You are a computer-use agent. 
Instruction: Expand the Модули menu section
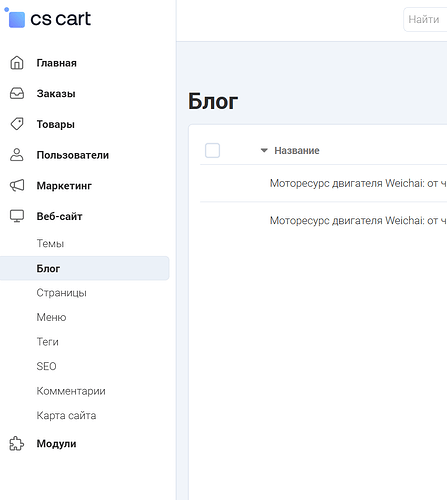point(56,444)
